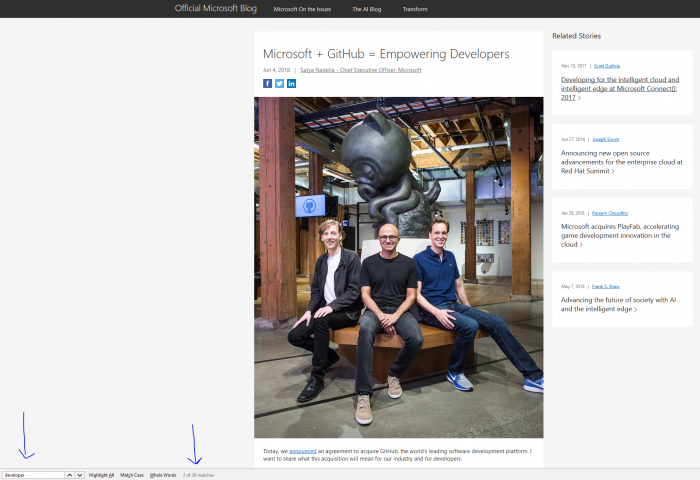Toggle Whole Words in find bar
The width and height of the screenshot is (700, 480).
tap(163, 475)
